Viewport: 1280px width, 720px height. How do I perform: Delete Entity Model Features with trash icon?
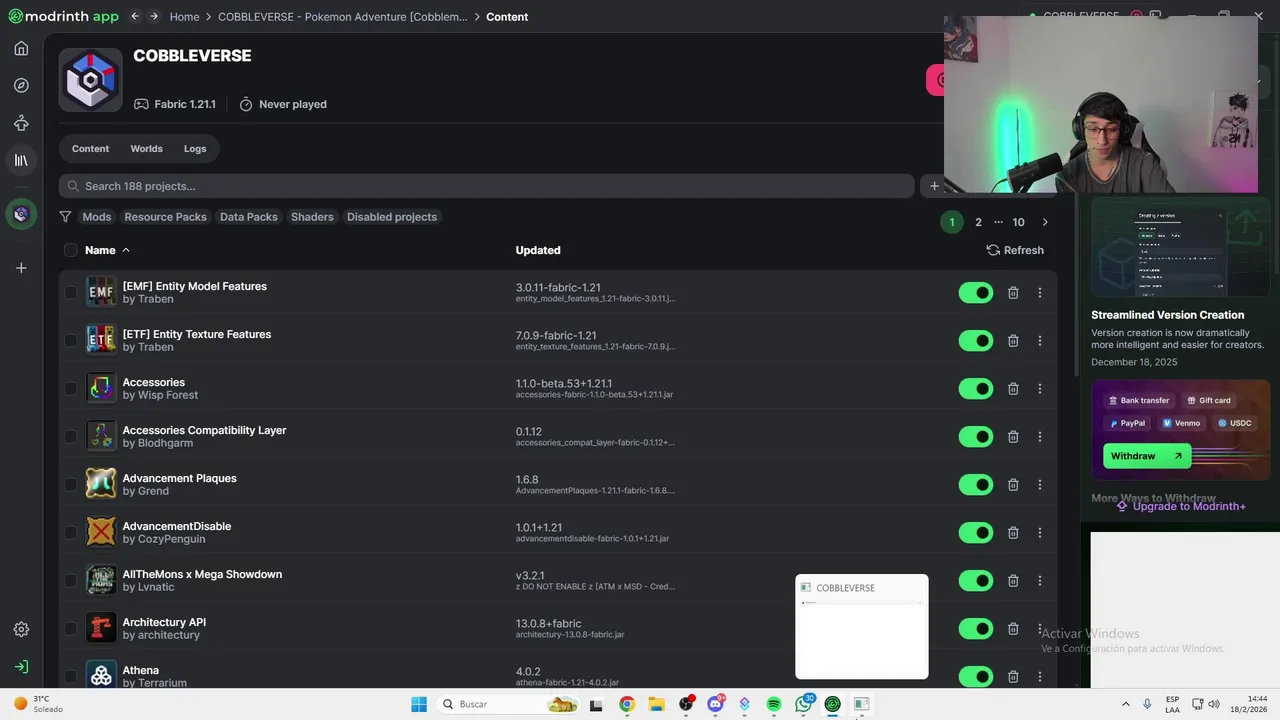coord(1013,292)
